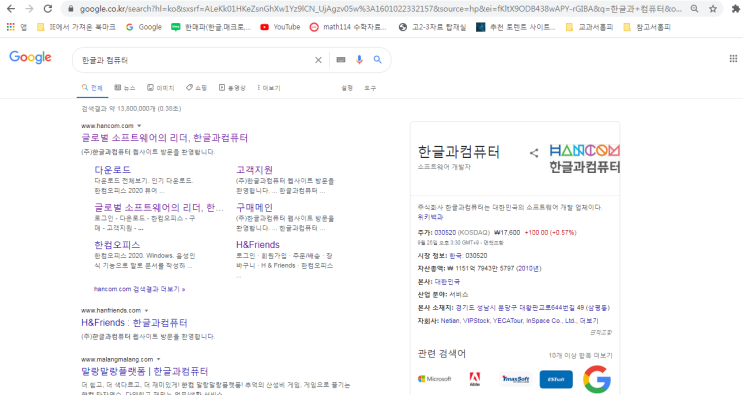Expand the arrow beside www.hanfriends.com
Viewport: 743px width, 395px height.
pos(146,311)
